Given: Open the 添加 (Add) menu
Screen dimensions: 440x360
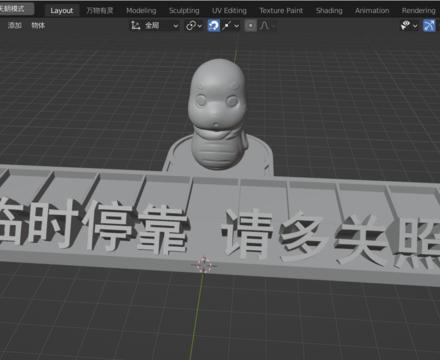Looking at the screenshot, I should [15, 26].
